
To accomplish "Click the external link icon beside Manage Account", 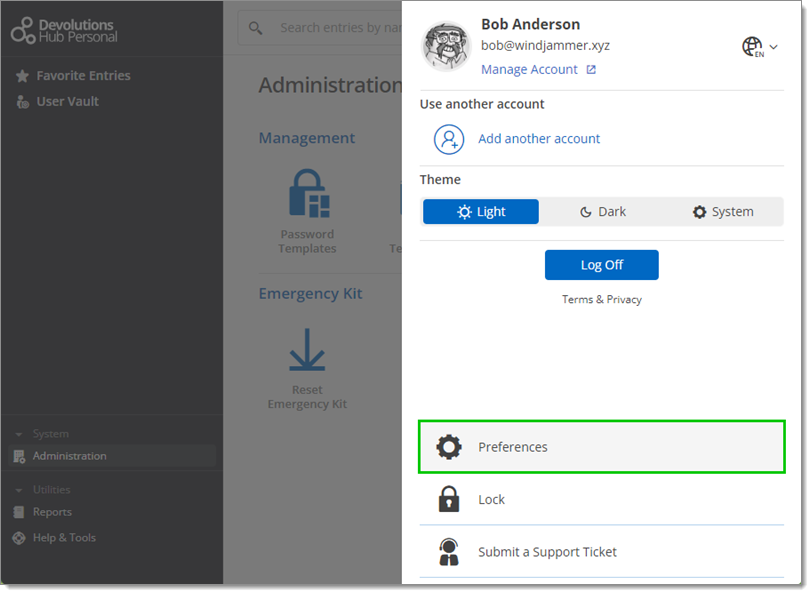I will [591, 69].
